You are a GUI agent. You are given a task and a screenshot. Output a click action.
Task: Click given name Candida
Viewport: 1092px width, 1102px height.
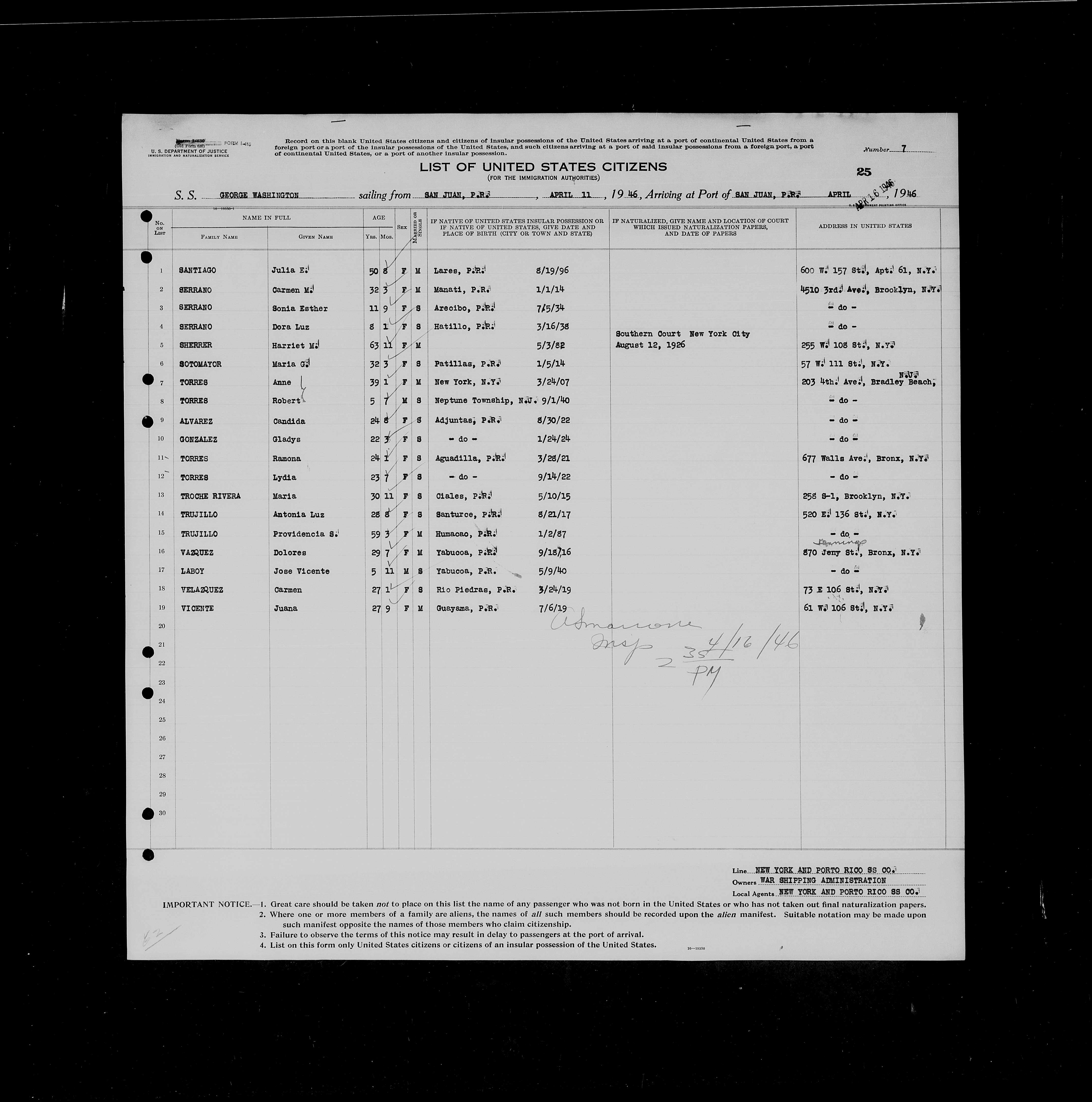(x=289, y=422)
